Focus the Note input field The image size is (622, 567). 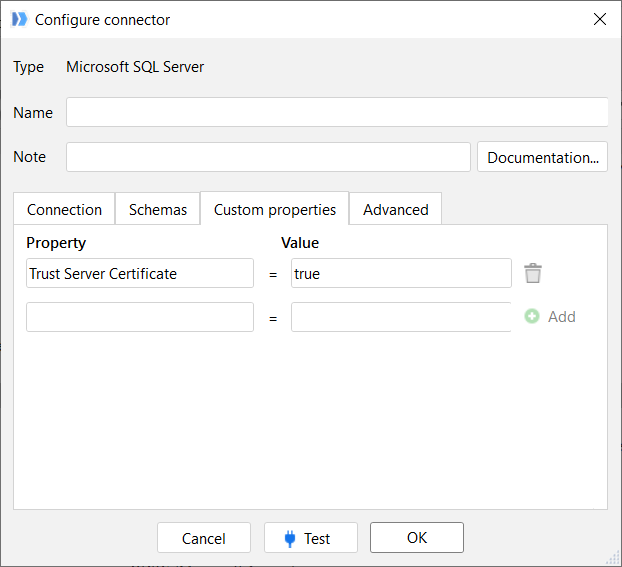click(268, 157)
